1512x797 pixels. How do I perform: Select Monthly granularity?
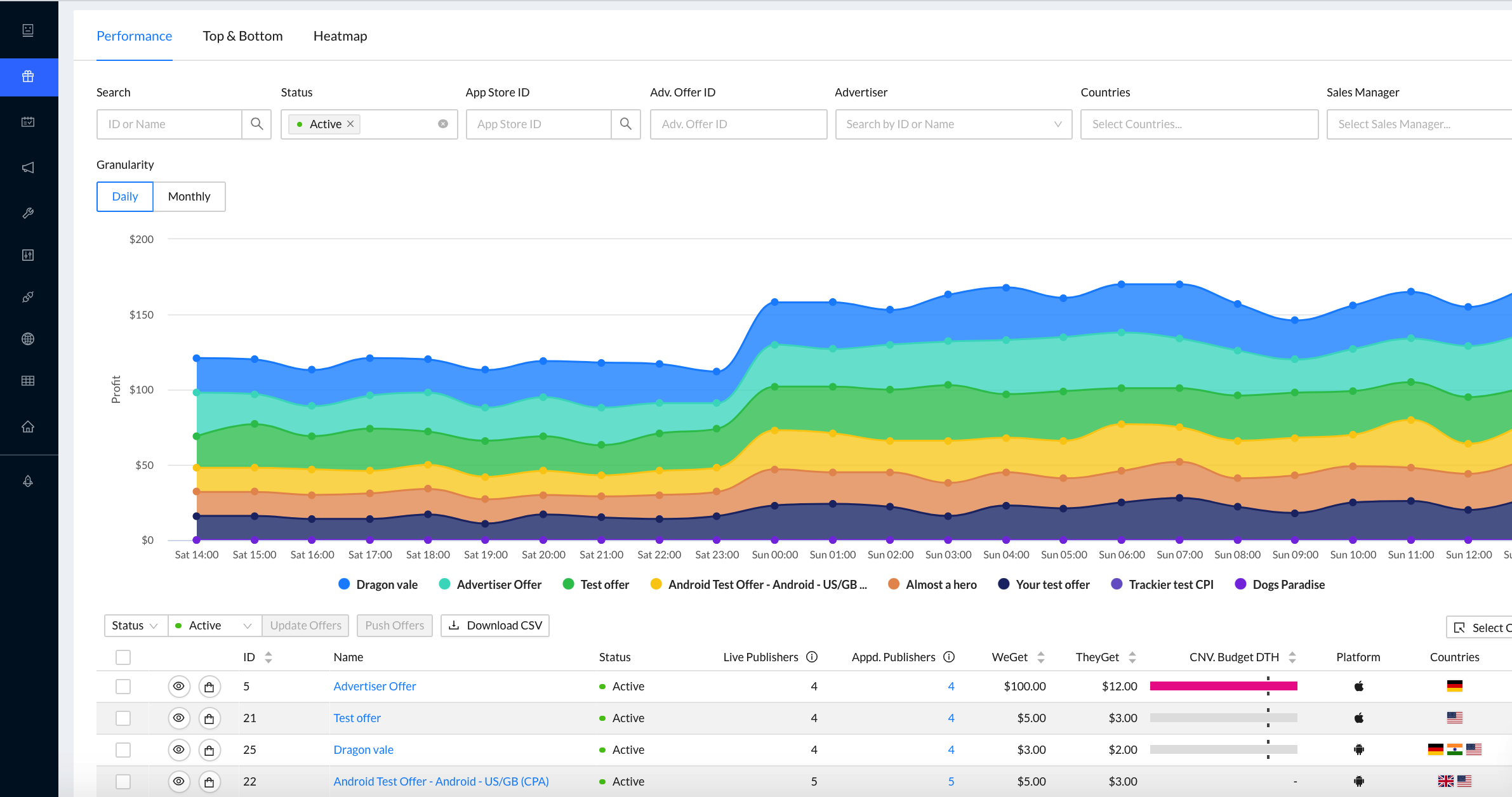pyautogui.click(x=189, y=196)
